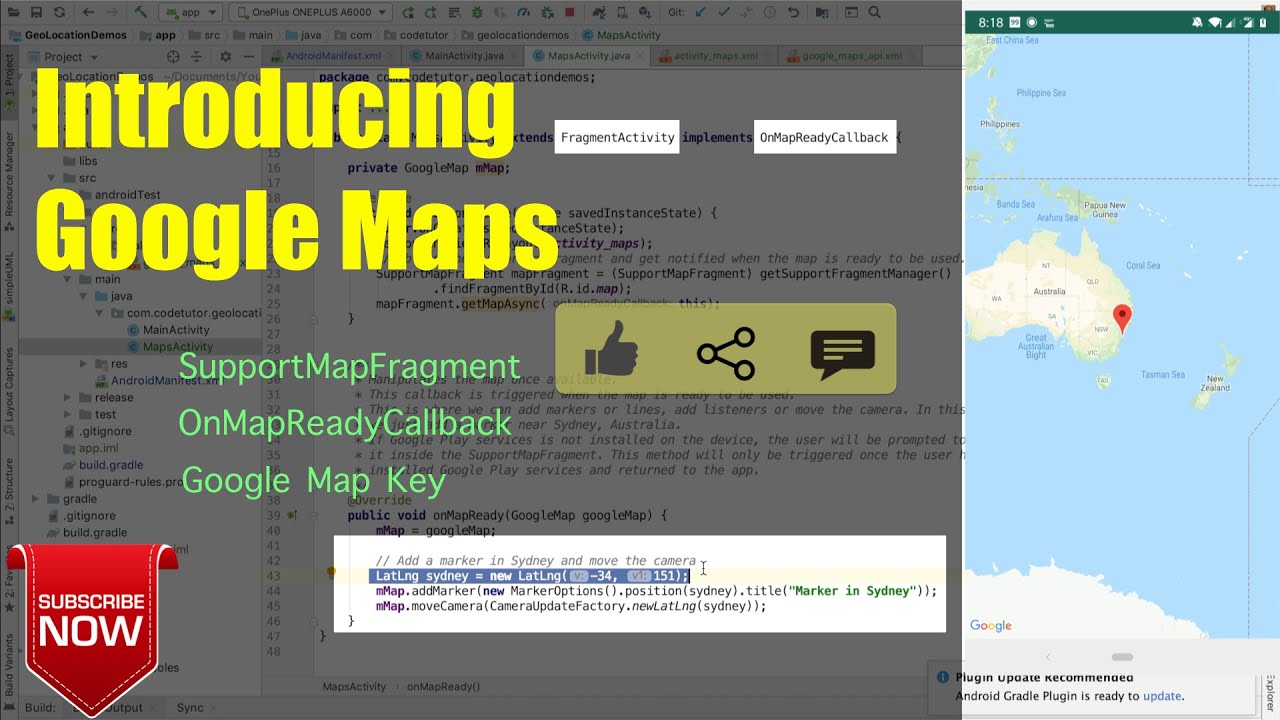Collapse the src folder arrow

(x=52, y=178)
